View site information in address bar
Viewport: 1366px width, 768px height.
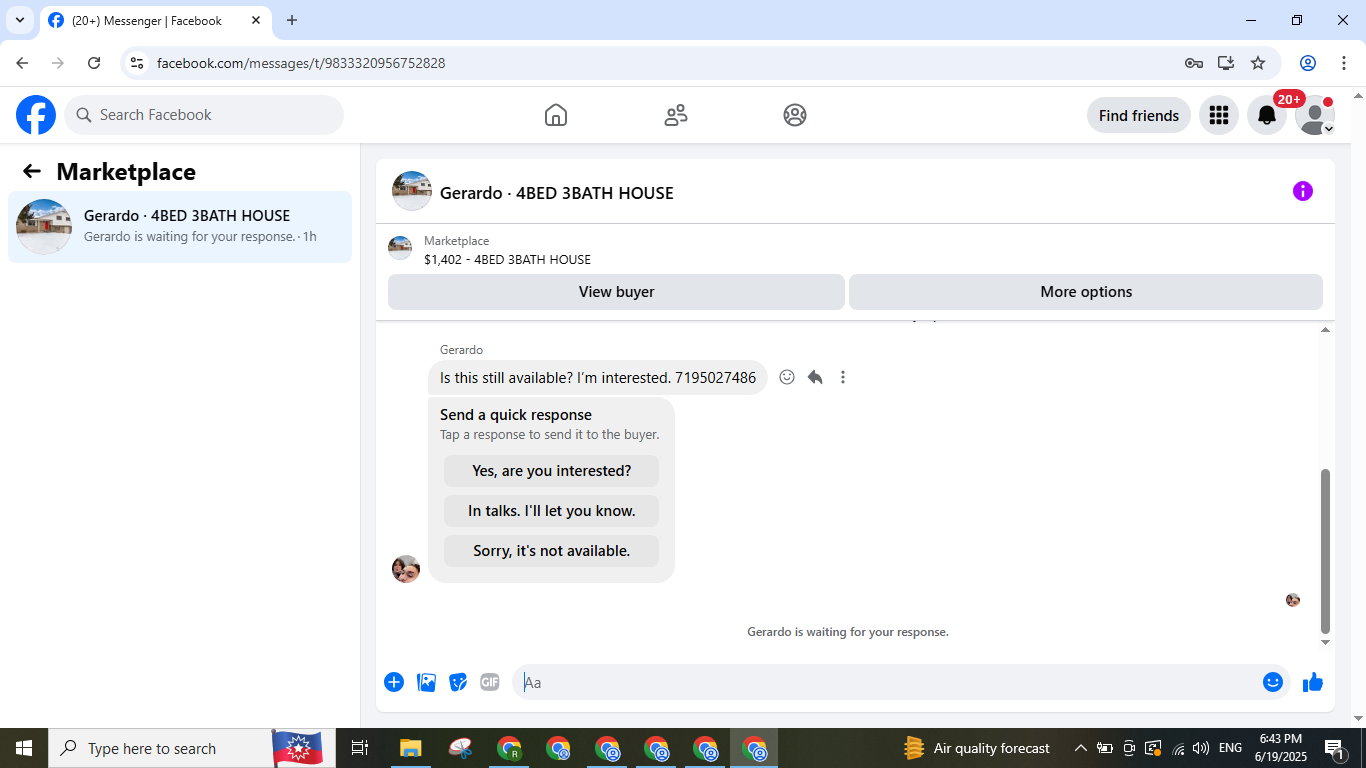[x=138, y=63]
